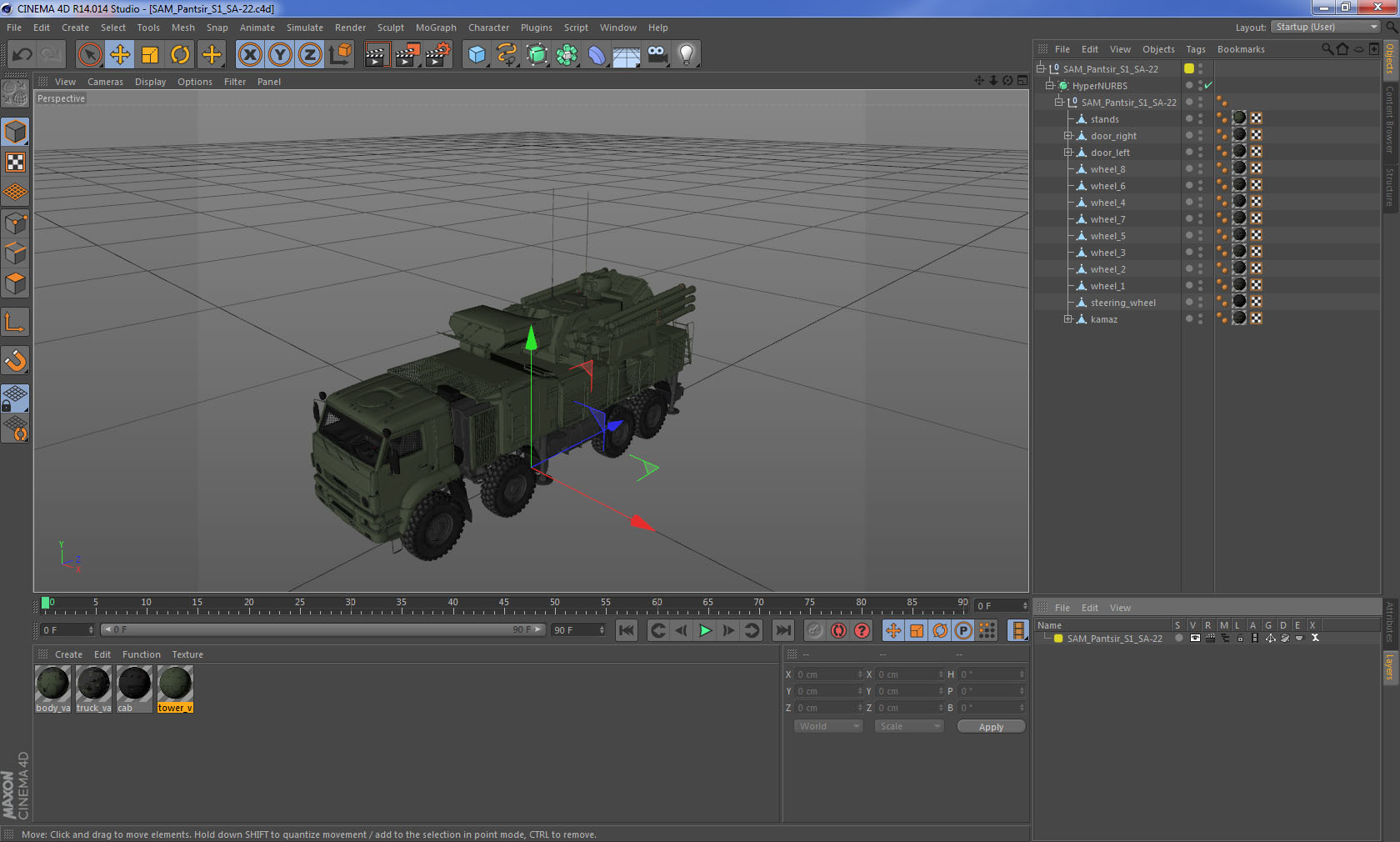The height and width of the screenshot is (842, 1400).
Task: Select the body_va material swatch
Action: click(52, 689)
